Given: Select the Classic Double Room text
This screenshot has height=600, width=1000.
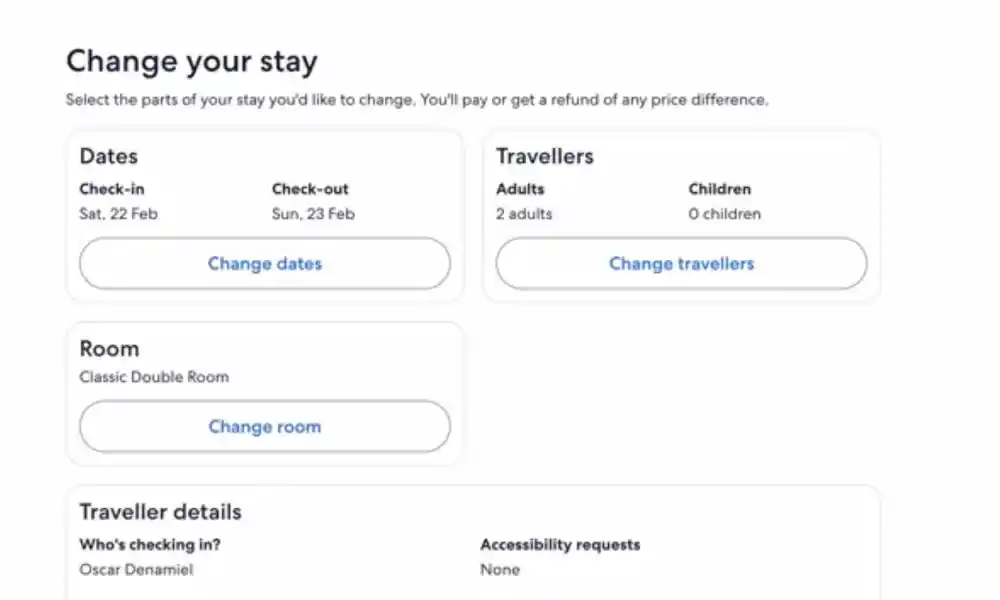Looking at the screenshot, I should pyautogui.click(x=154, y=377).
